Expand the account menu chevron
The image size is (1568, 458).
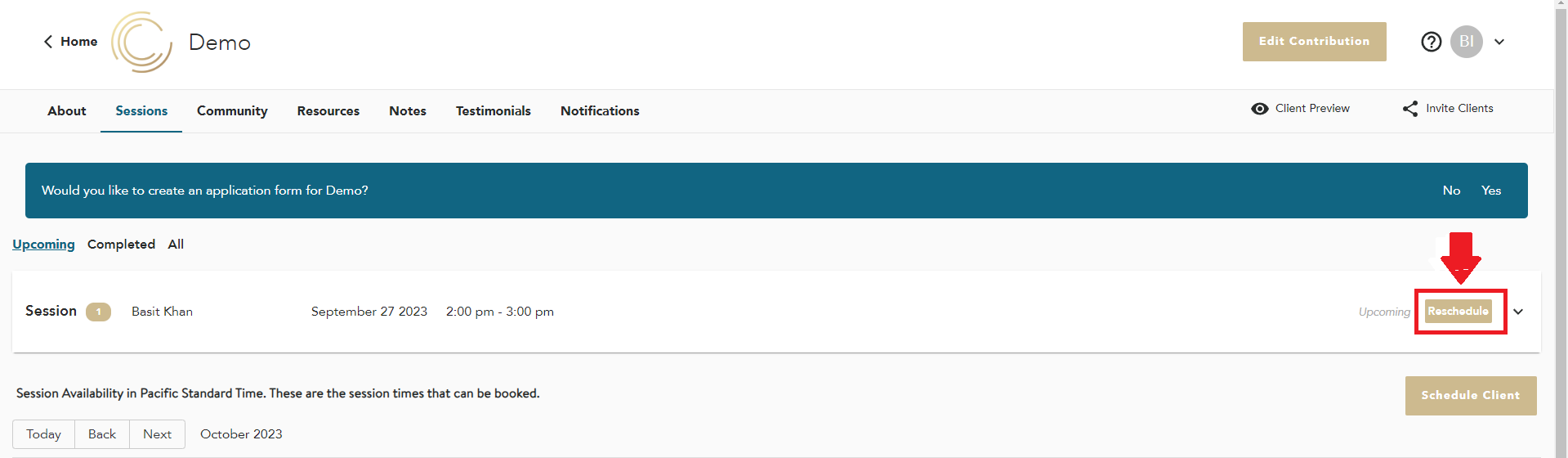tap(1499, 42)
